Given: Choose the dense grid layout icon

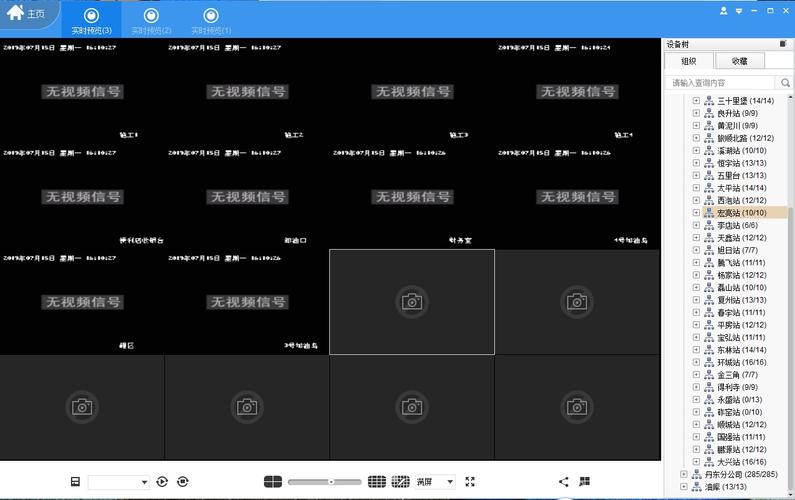Looking at the screenshot, I should [377, 481].
